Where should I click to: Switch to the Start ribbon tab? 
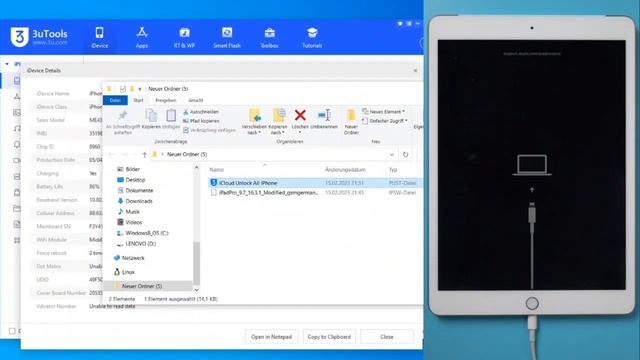click(x=138, y=100)
